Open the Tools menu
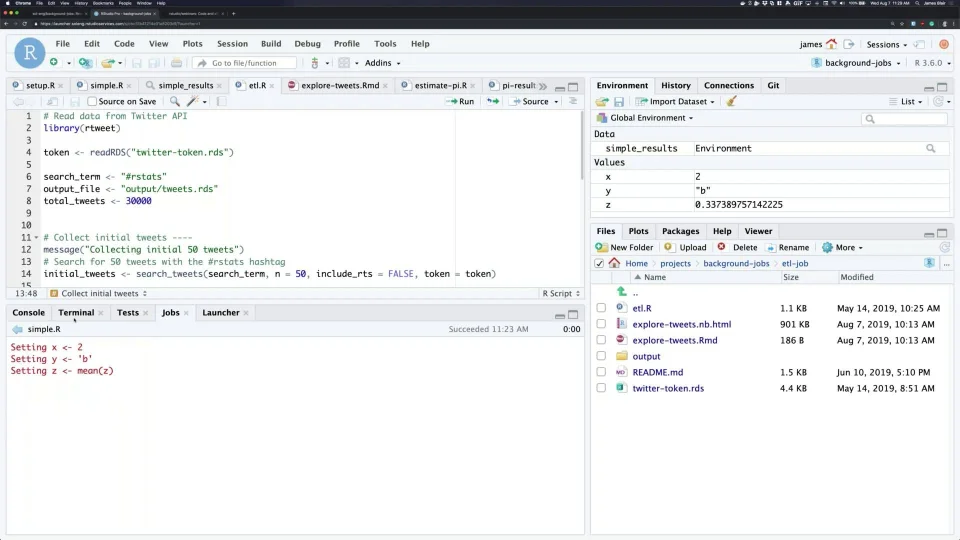Screen dimensions: 960x540 point(385,43)
